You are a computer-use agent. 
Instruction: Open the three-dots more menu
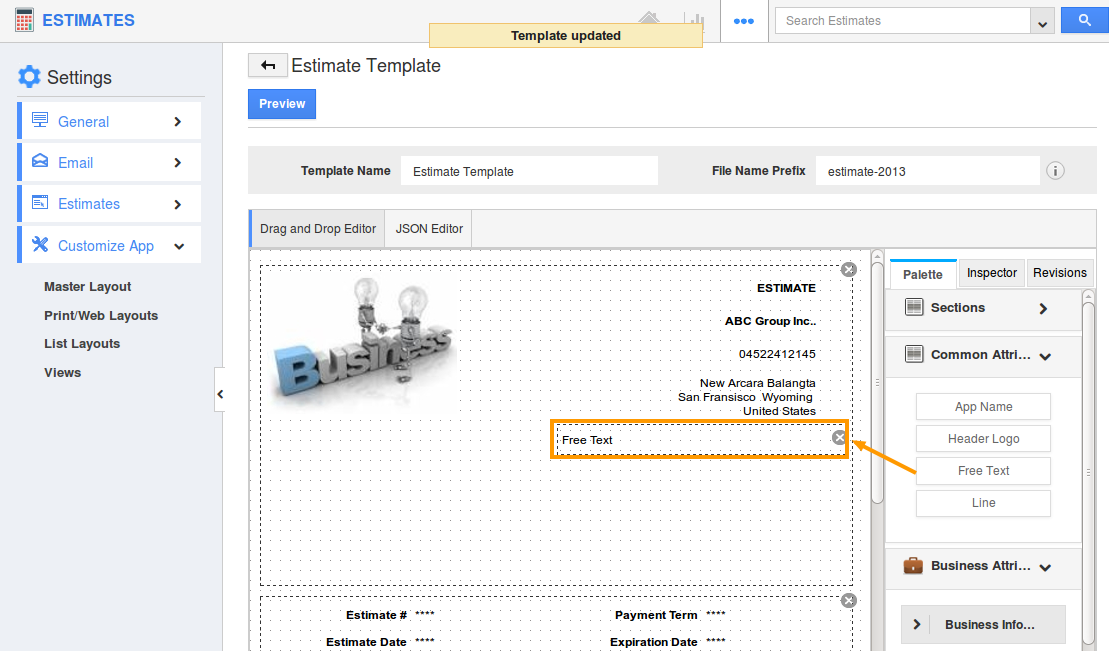click(743, 21)
